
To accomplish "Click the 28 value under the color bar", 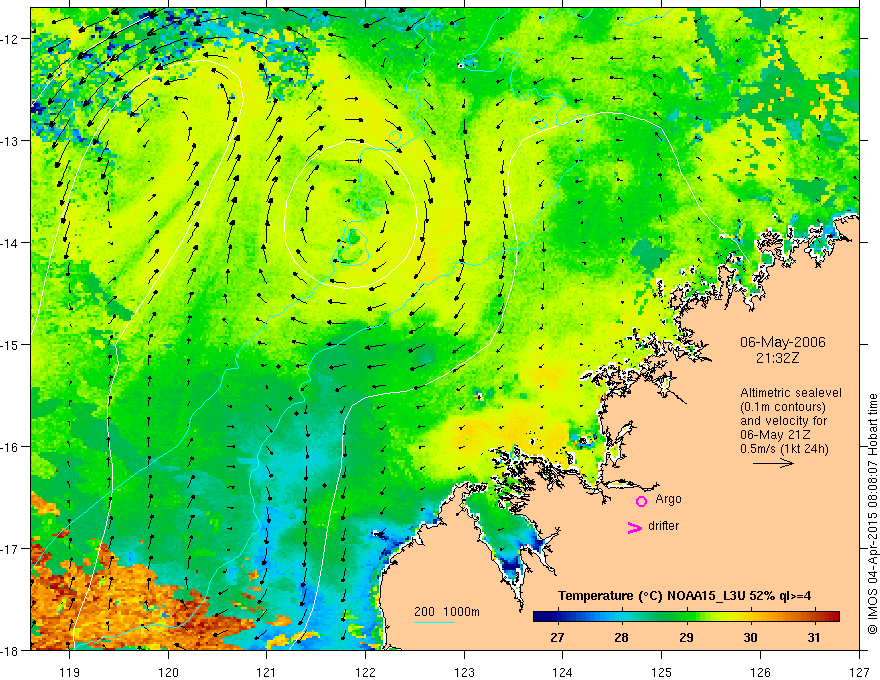I will pos(621,637).
